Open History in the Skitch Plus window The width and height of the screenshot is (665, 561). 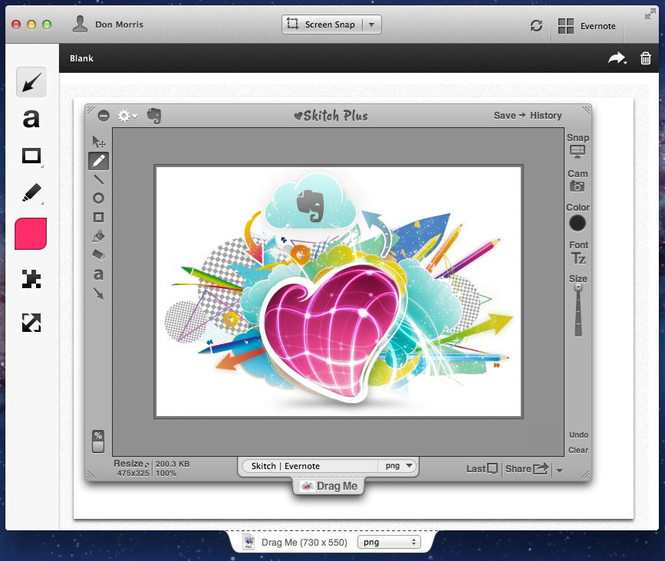(546, 115)
